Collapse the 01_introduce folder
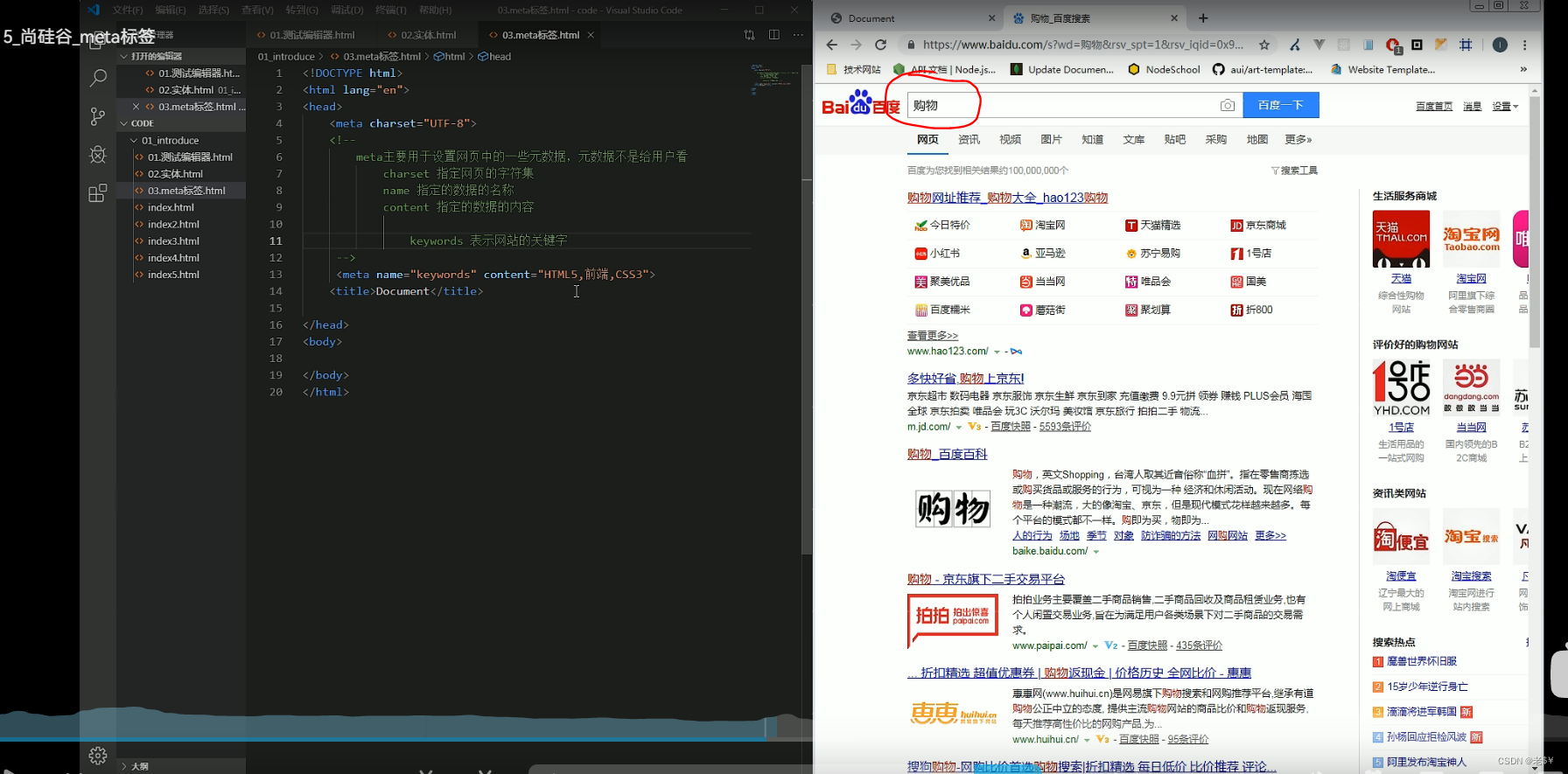This screenshot has width=1568, height=774. pos(134,140)
